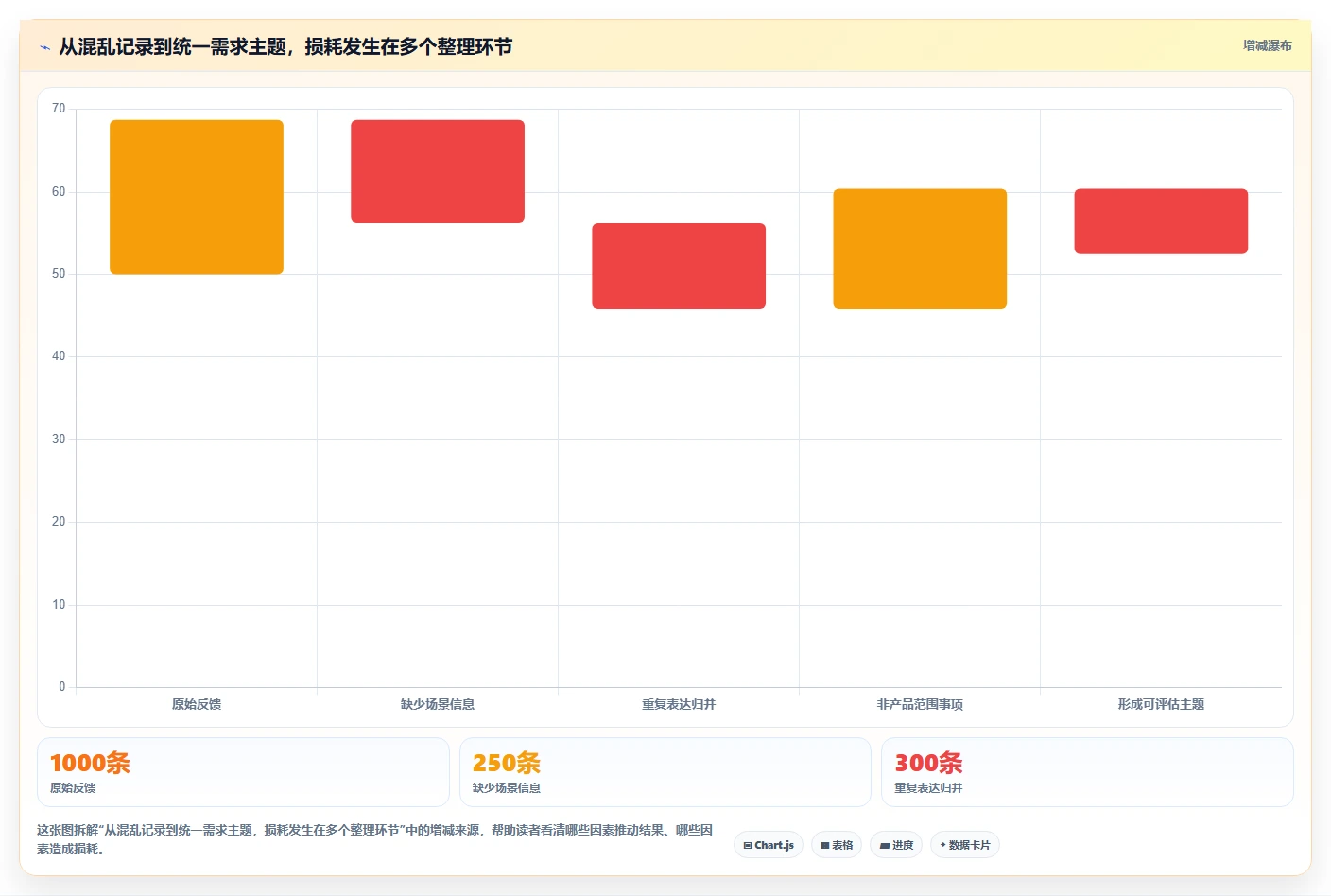Viewport: 1331px width, 896px height.
Task: Click the lightning icon beside the title
Action: click(44, 47)
